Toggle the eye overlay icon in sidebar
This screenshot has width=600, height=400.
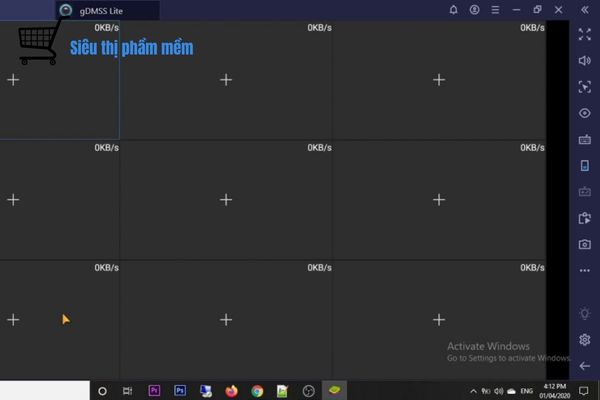point(584,113)
